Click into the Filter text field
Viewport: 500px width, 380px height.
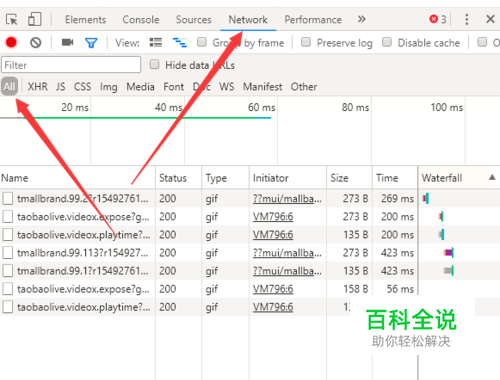pos(71,65)
